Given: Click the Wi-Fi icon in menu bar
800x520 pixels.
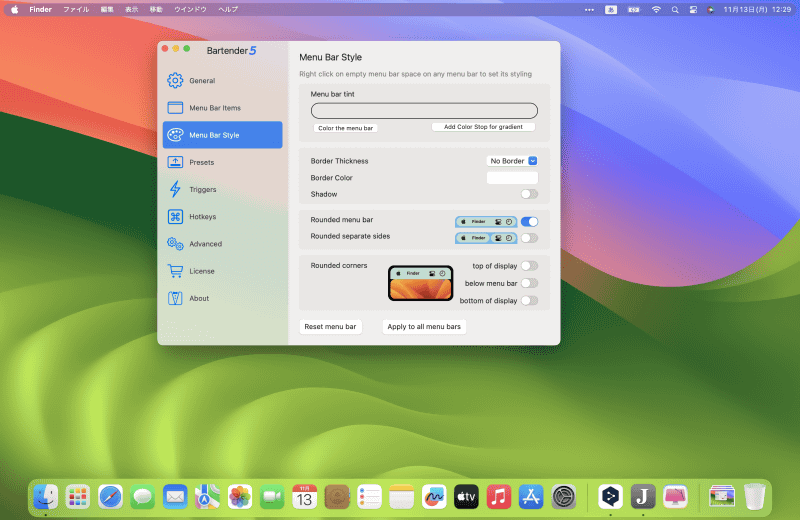Looking at the screenshot, I should coord(656,10).
